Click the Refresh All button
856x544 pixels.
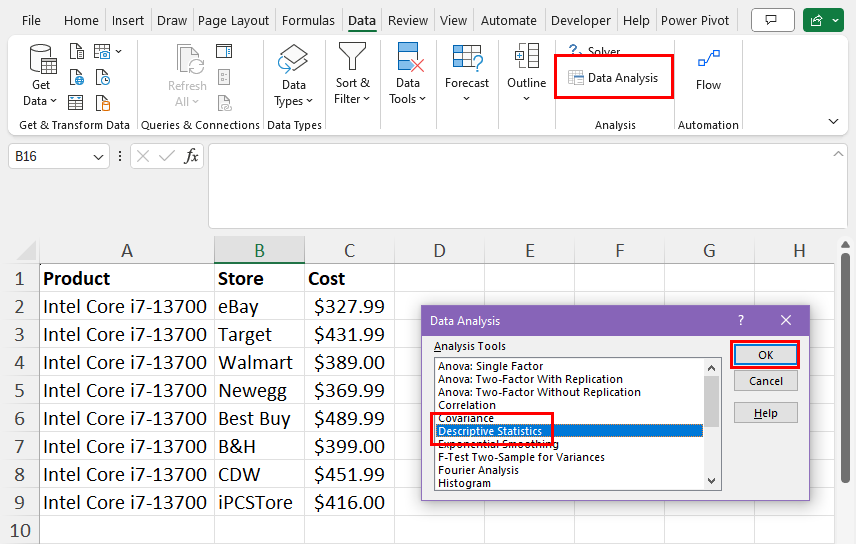point(187,75)
